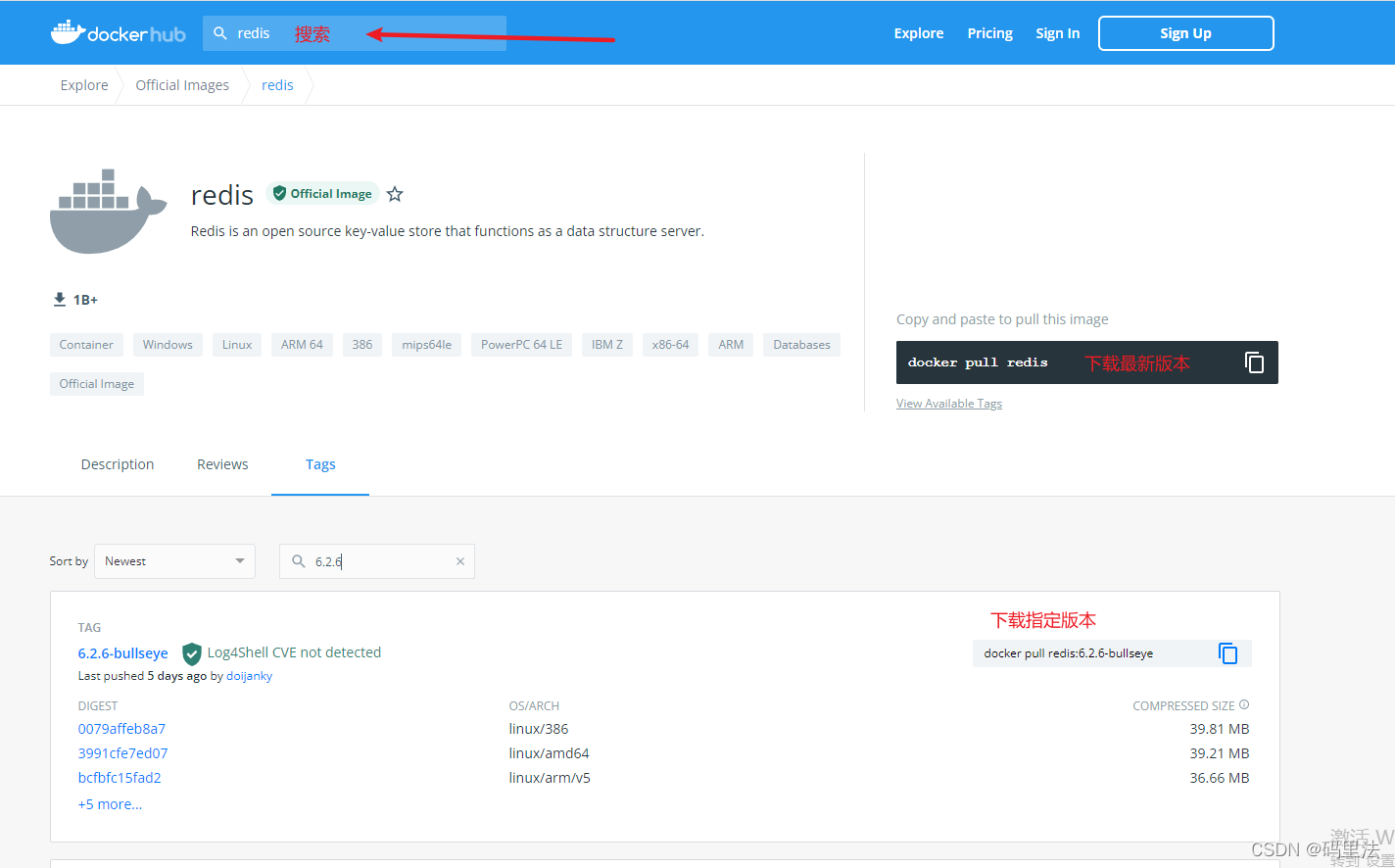The height and width of the screenshot is (868, 1395).
Task: Click the redis breadcrumb
Action: click(277, 85)
